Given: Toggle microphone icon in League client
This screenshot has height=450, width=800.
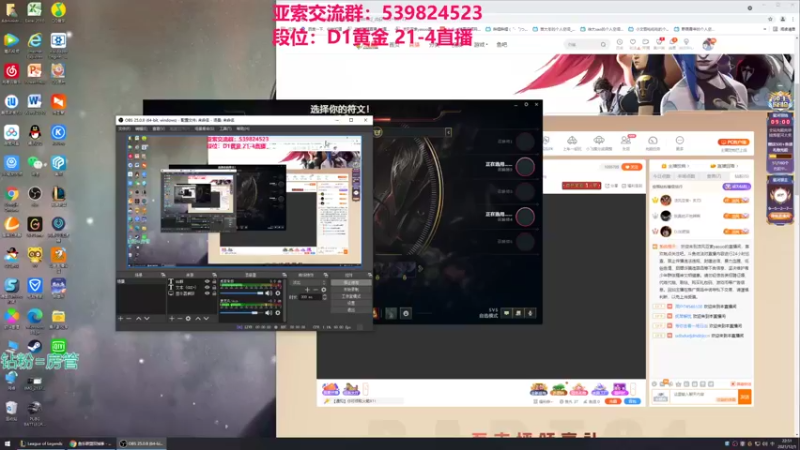Looking at the screenshot, I should point(531,313).
